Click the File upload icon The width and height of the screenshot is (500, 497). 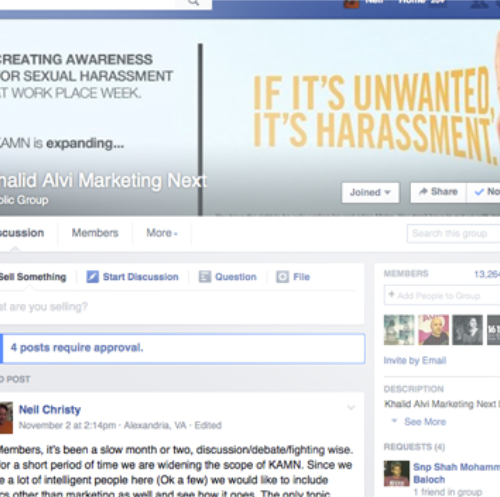point(282,277)
